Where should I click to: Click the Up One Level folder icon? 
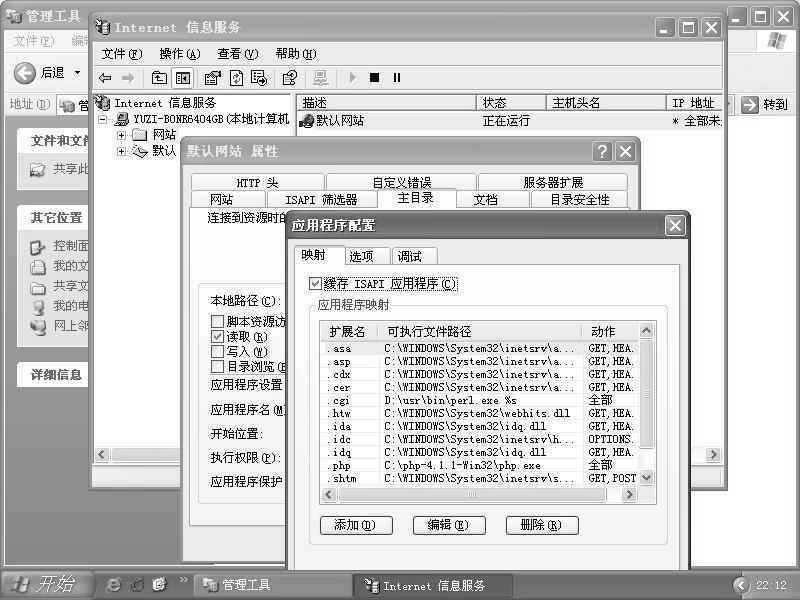click(158, 77)
